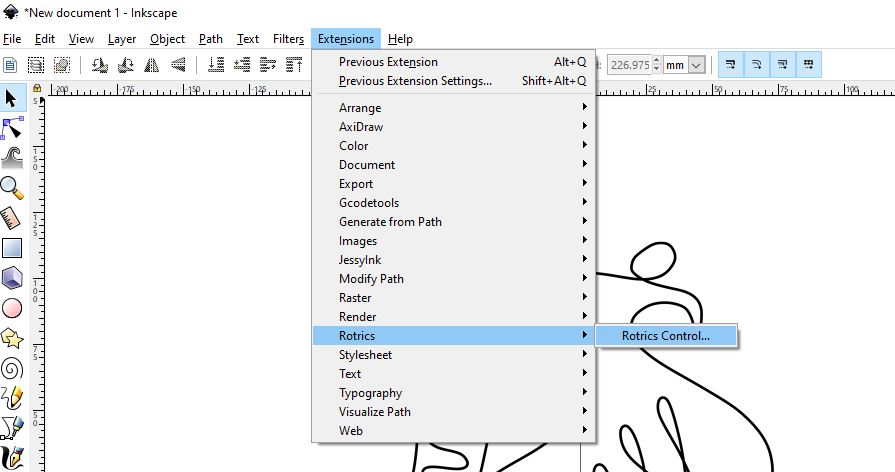Select the Selector arrow tool
Image resolution: width=895 pixels, height=472 pixels.
tap(11, 98)
